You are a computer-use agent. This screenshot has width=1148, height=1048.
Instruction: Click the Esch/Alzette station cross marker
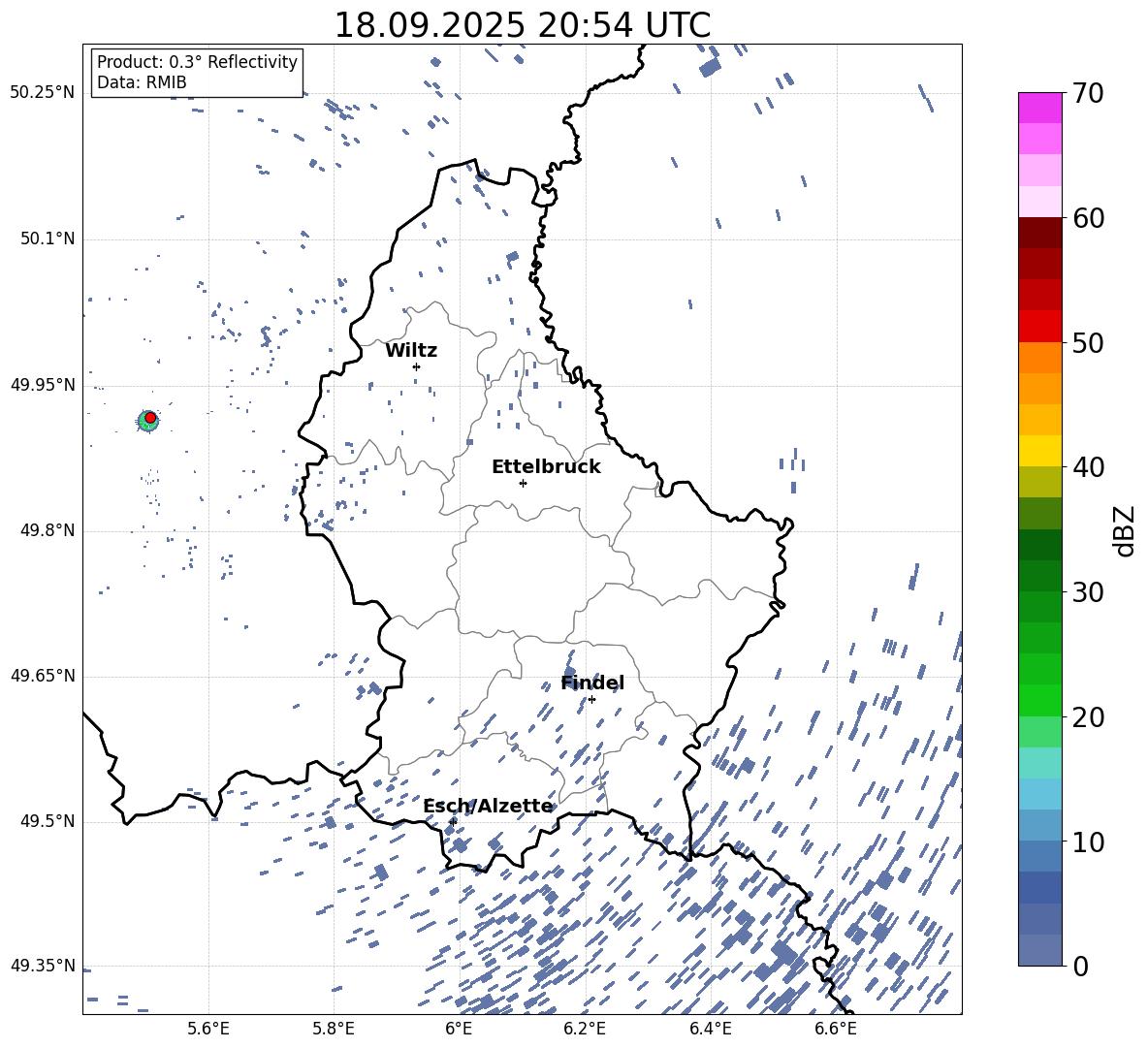[x=453, y=822]
